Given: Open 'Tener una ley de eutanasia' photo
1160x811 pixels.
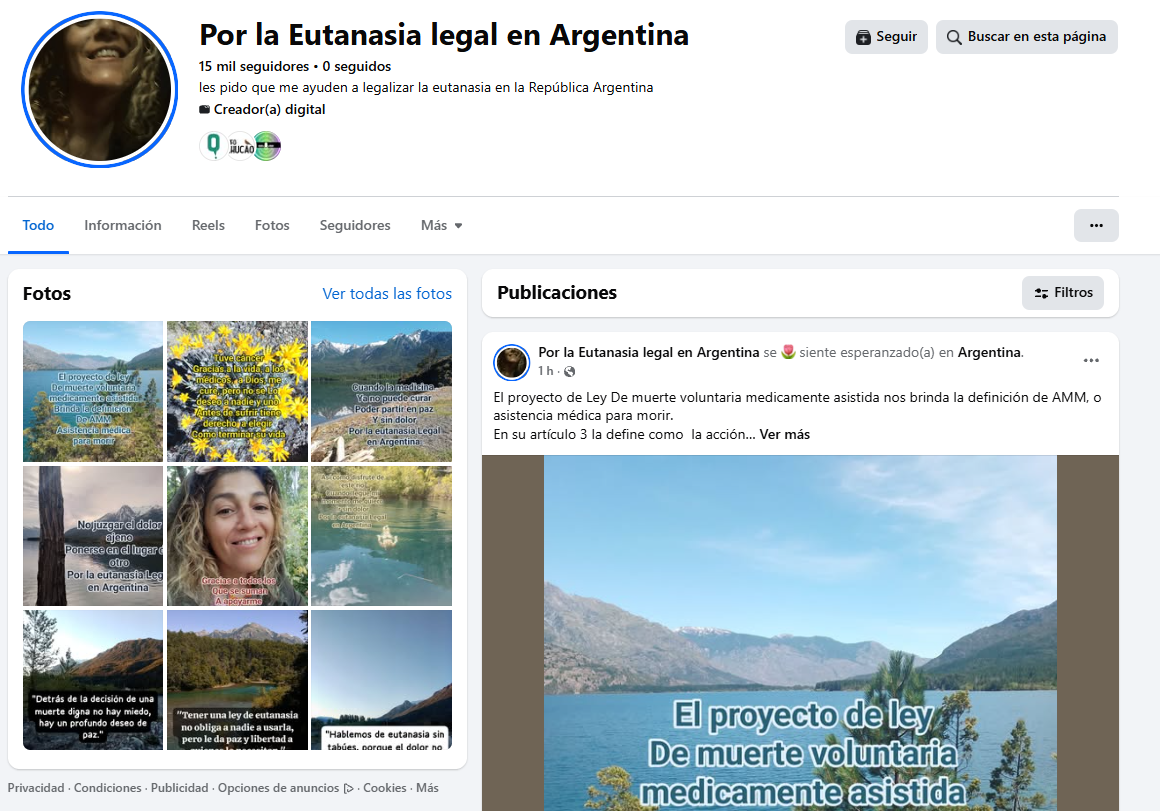Looking at the screenshot, I should coord(237,680).
